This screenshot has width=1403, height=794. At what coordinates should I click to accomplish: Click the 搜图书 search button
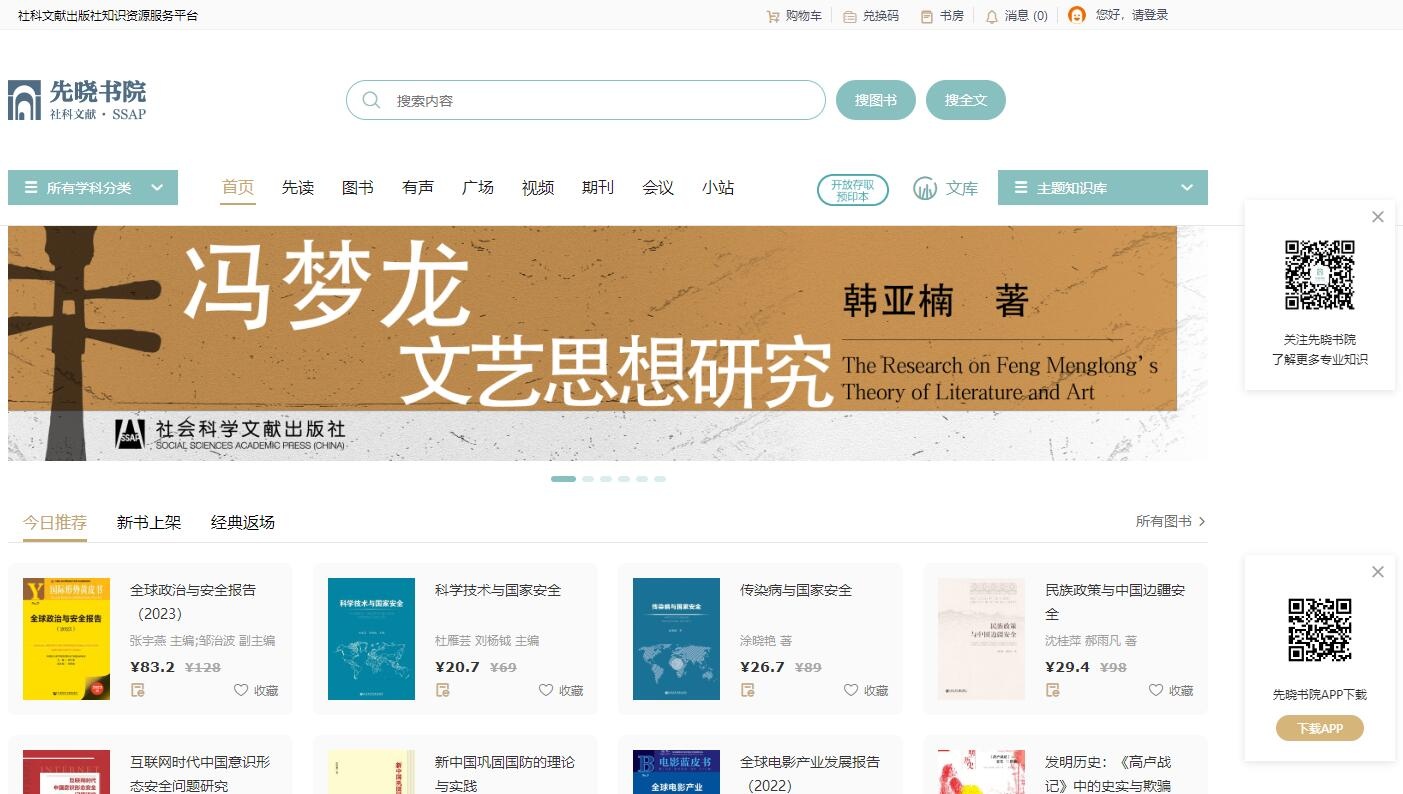876,100
